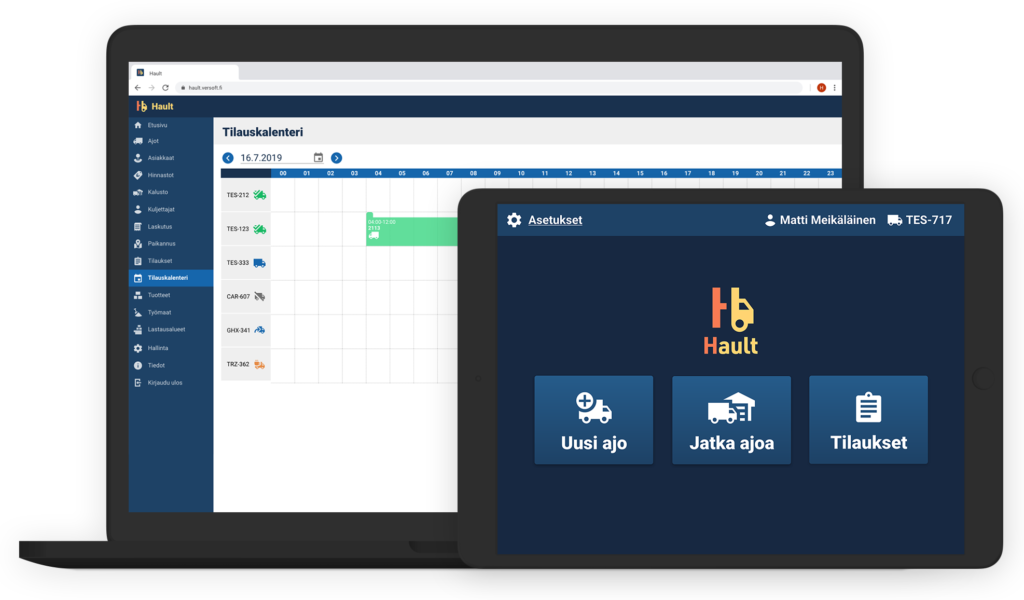1024x600 pixels.
Task: Click the Hault logo in the header
Action: point(155,106)
